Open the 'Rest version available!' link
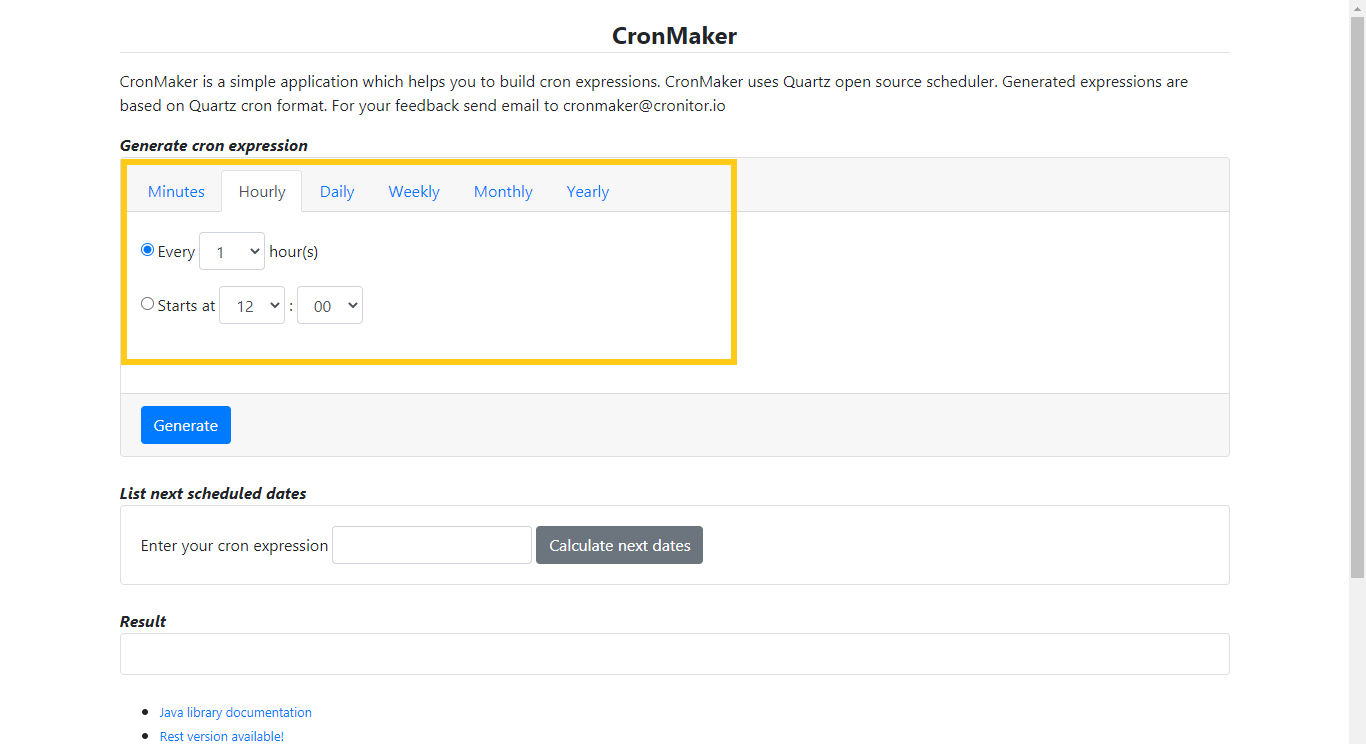1366x744 pixels. pyautogui.click(x=221, y=736)
